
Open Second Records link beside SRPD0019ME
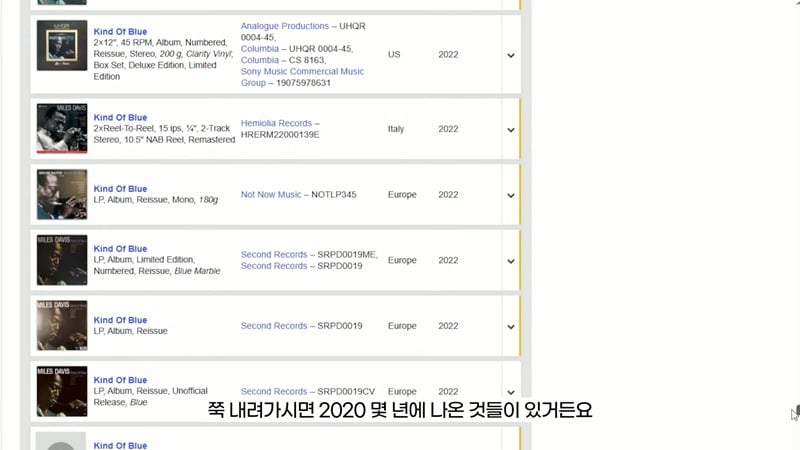(x=274, y=255)
